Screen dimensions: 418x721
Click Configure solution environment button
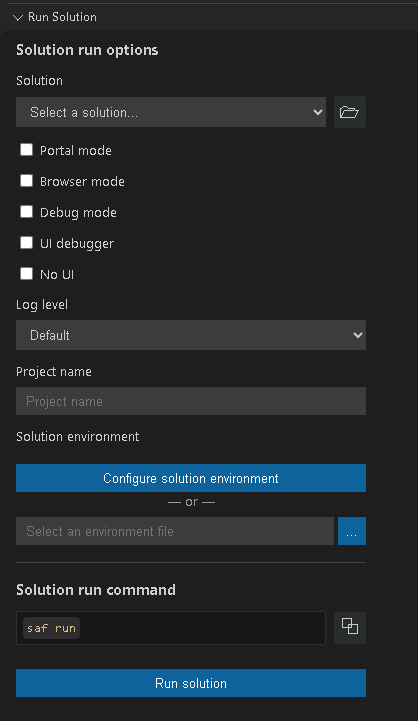click(x=191, y=478)
